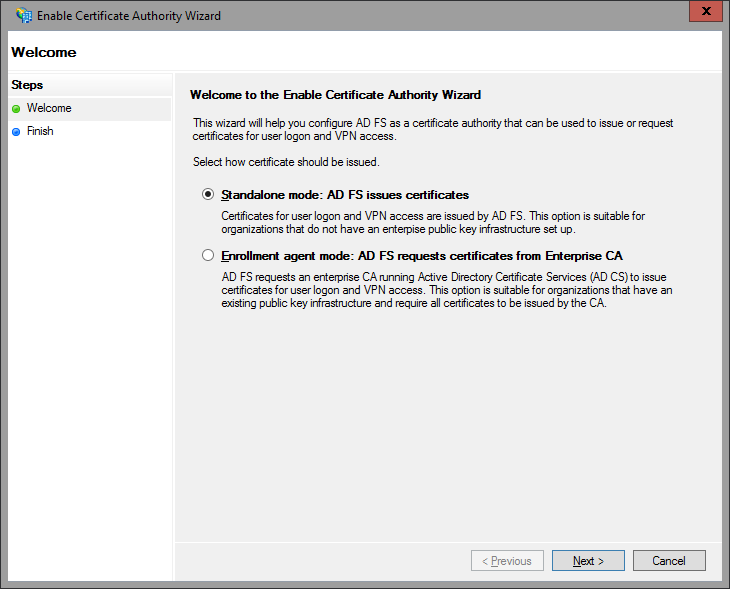Image resolution: width=730 pixels, height=589 pixels.
Task: Click the greyed-out Previous button
Action: point(508,561)
